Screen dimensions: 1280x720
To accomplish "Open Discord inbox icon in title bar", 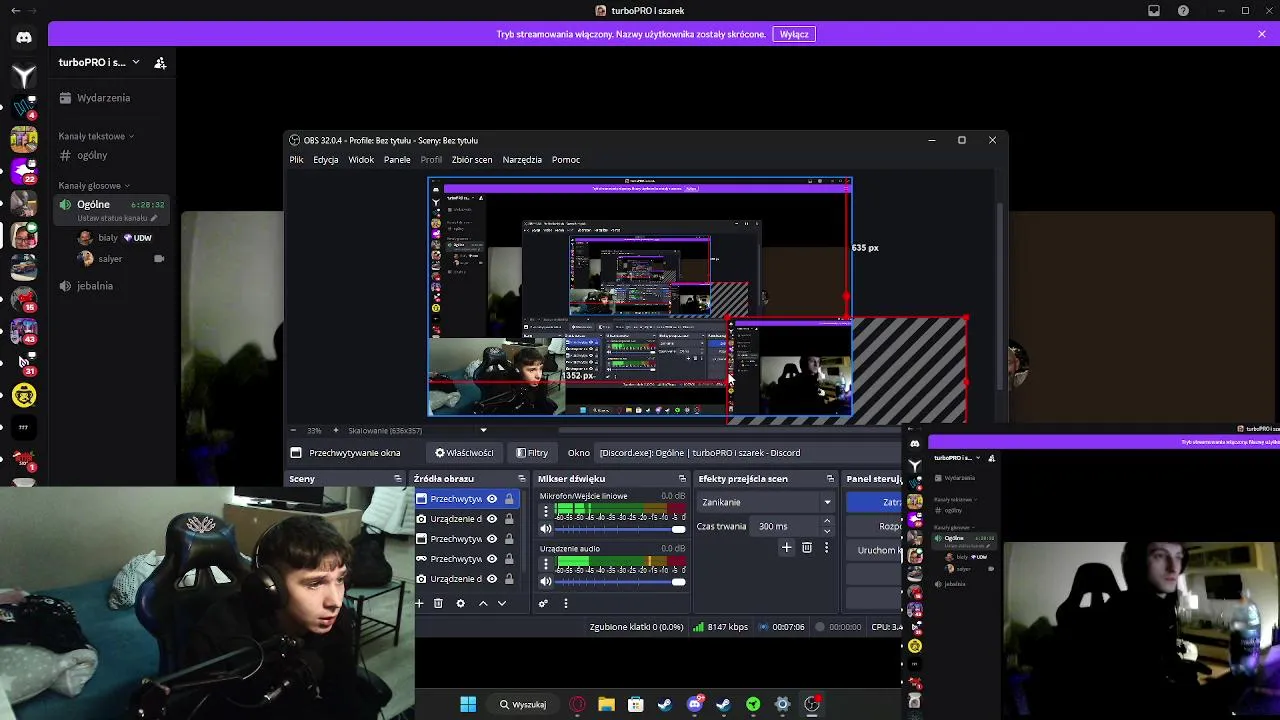I will point(1154,11).
